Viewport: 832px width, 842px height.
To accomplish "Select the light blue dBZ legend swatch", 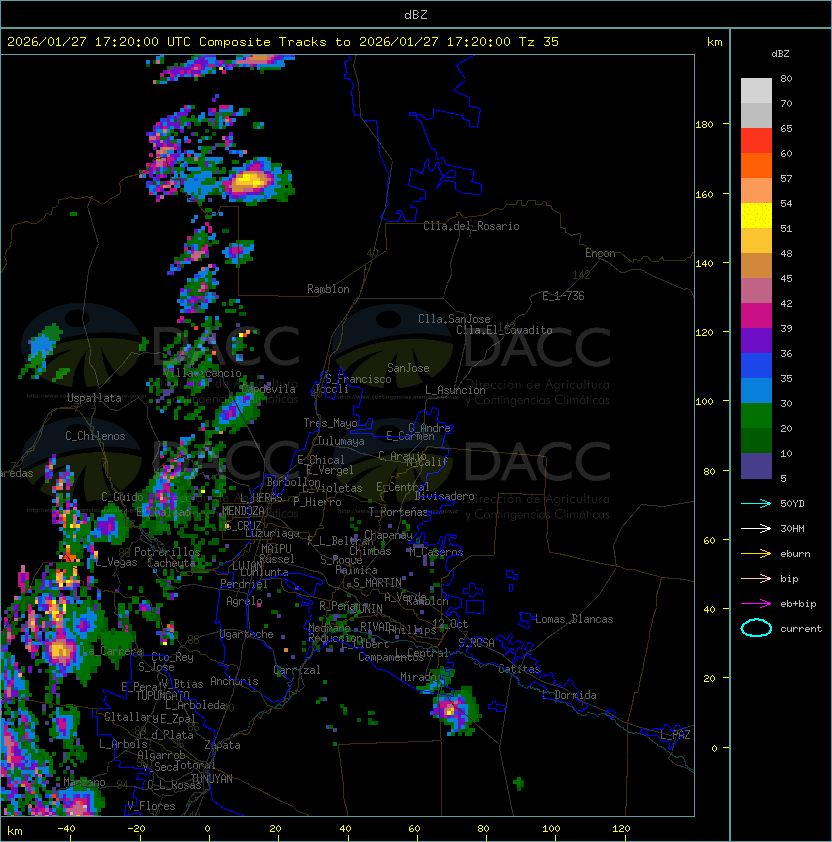I will [756, 390].
